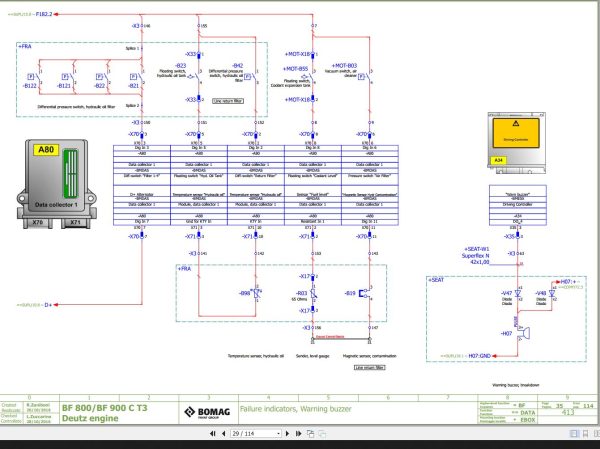Screen dimensions: 600x449
Task: Select the -V48 diode symbol
Action: coord(552,293)
